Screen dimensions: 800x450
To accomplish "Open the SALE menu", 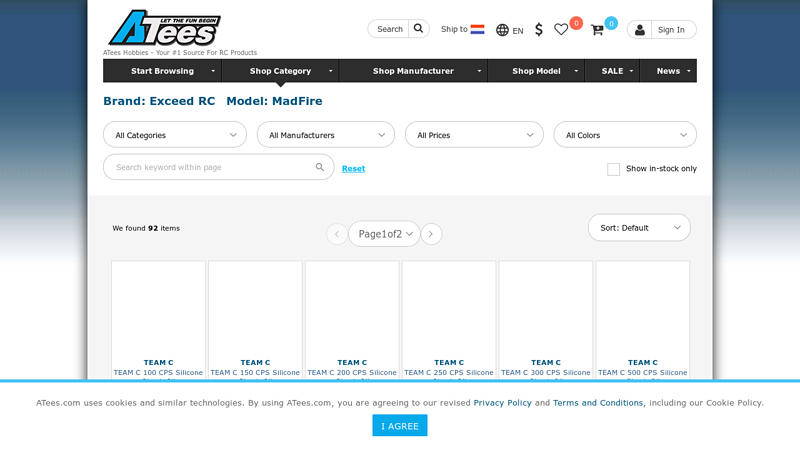I will point(612,71).
